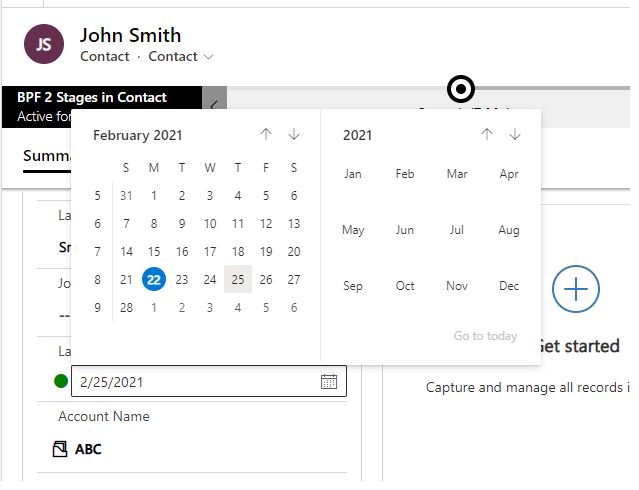Screen dimensions: 639x490
Task: Click the John Smith record title
Action: coord(130,35)
